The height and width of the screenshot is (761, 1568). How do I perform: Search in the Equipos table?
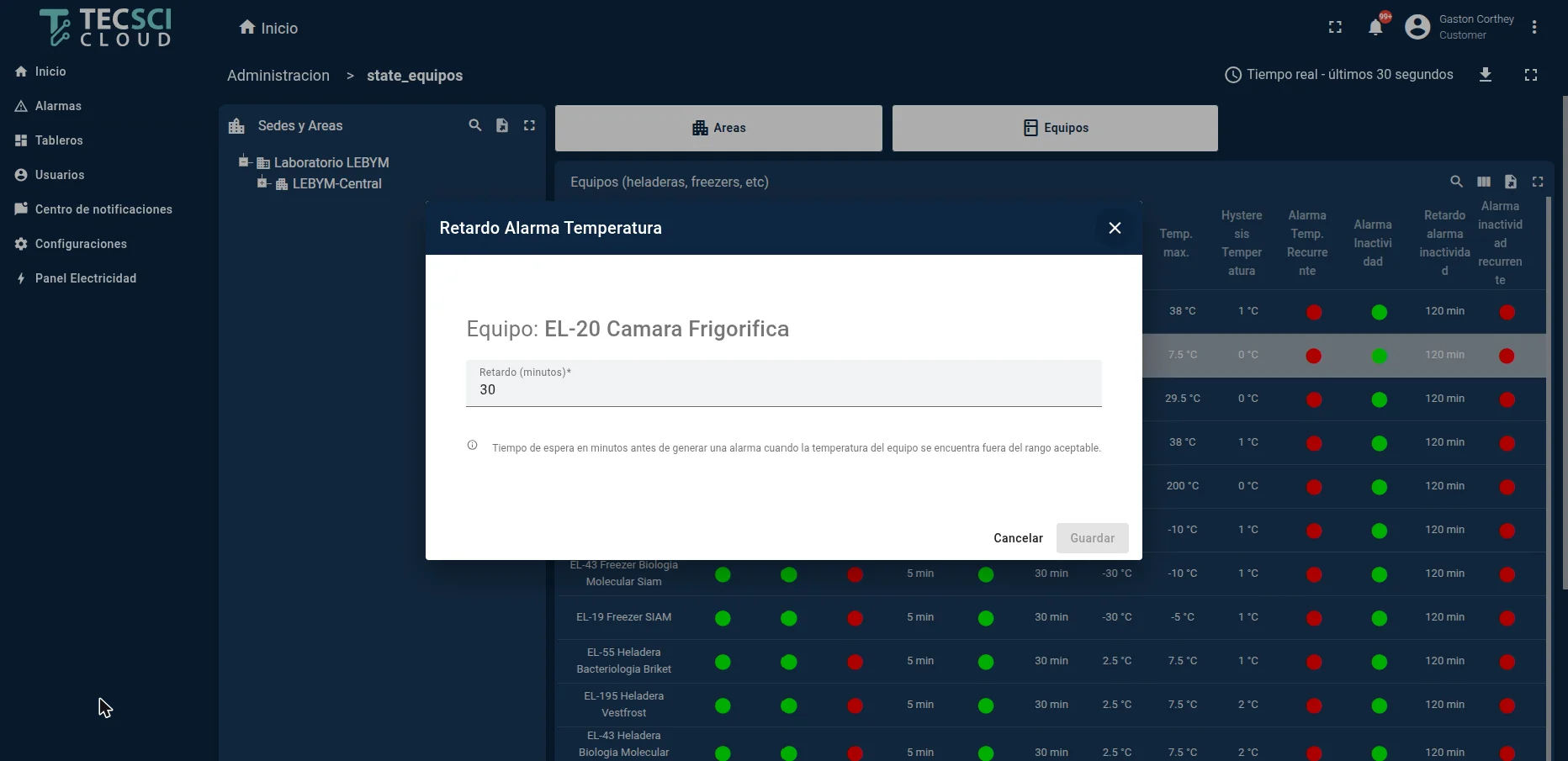1457,182
